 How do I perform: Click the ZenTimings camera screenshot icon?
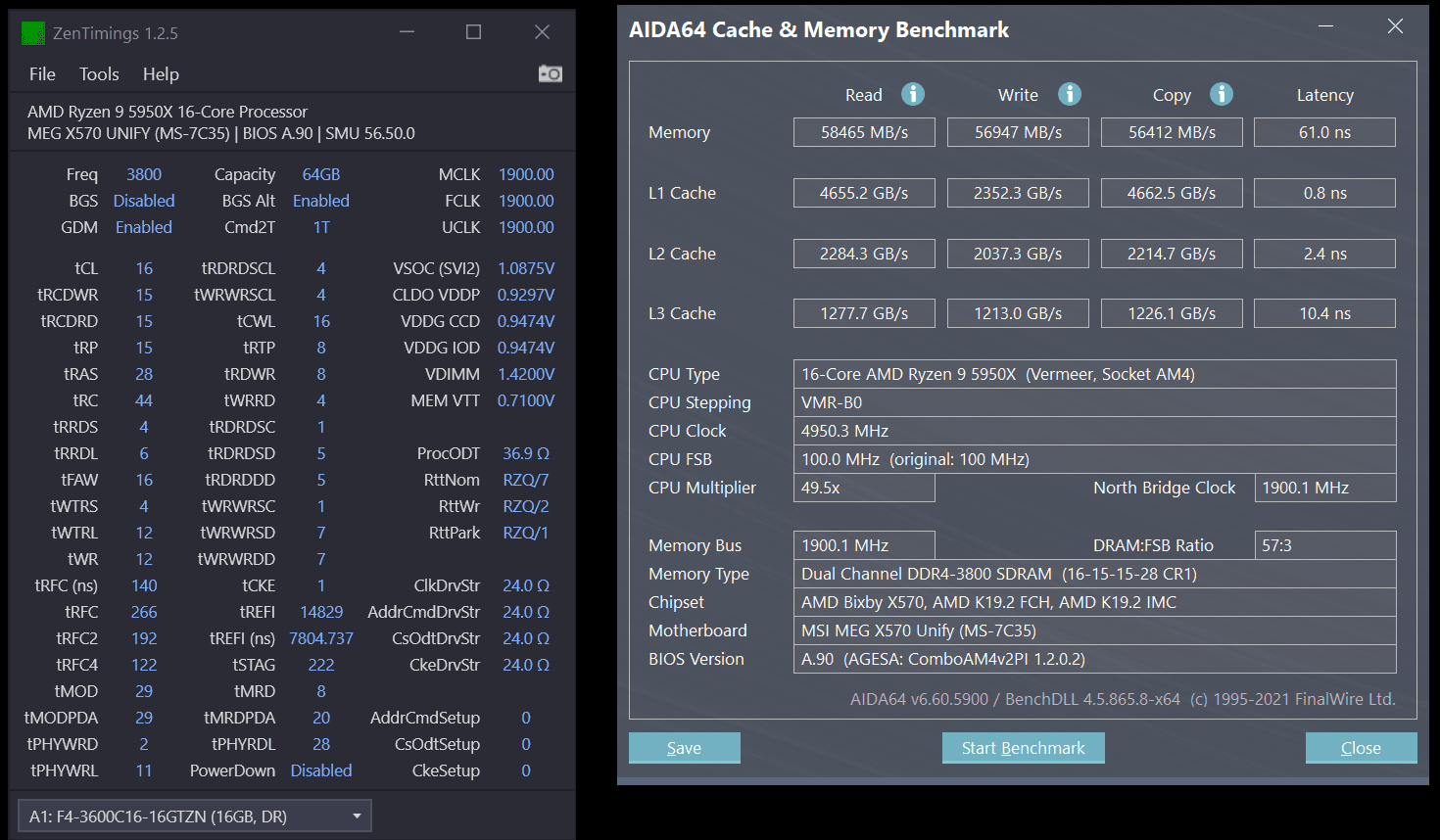(551, 73)
